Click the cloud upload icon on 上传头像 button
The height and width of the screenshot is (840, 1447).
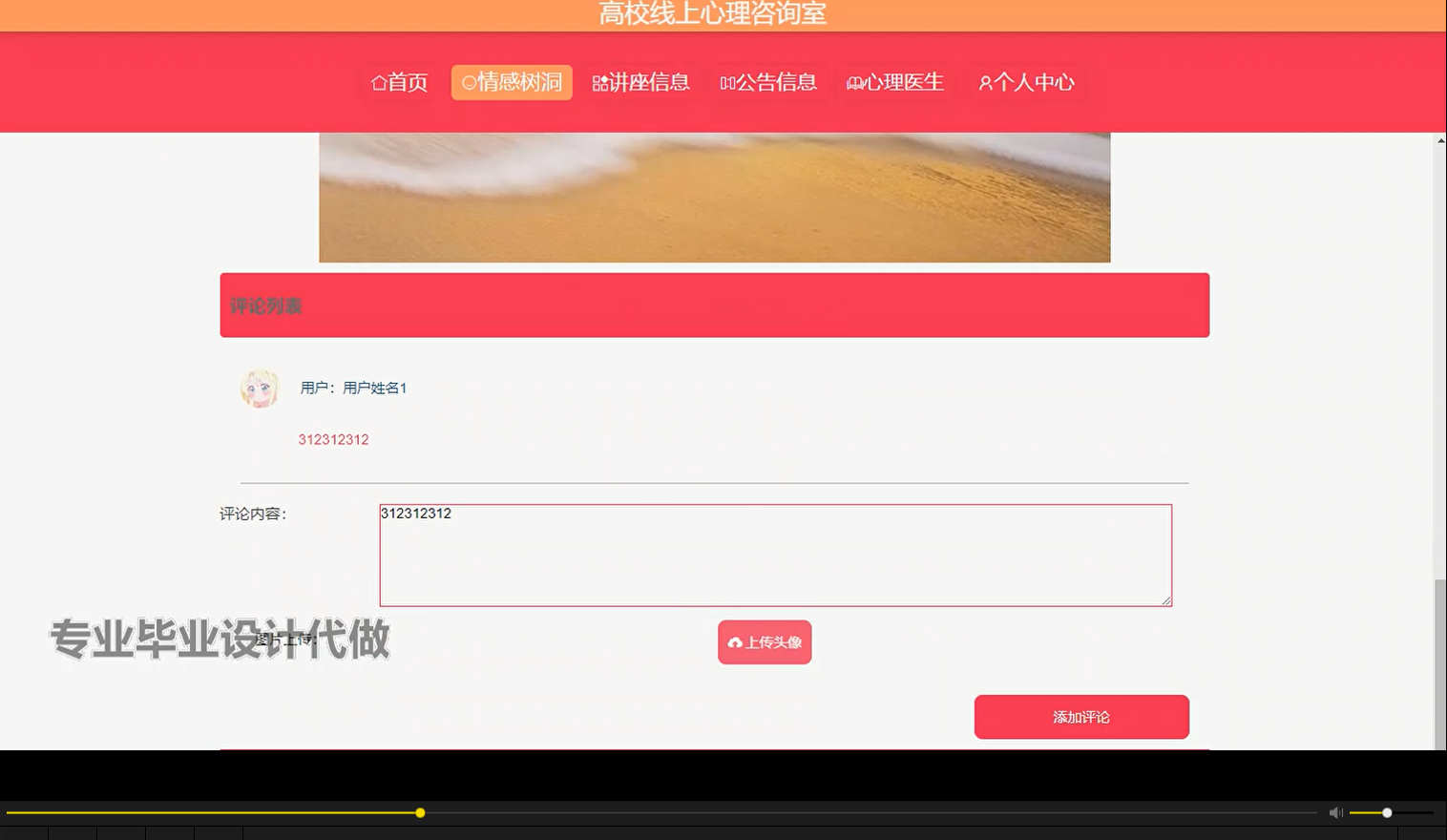(736, 642)
